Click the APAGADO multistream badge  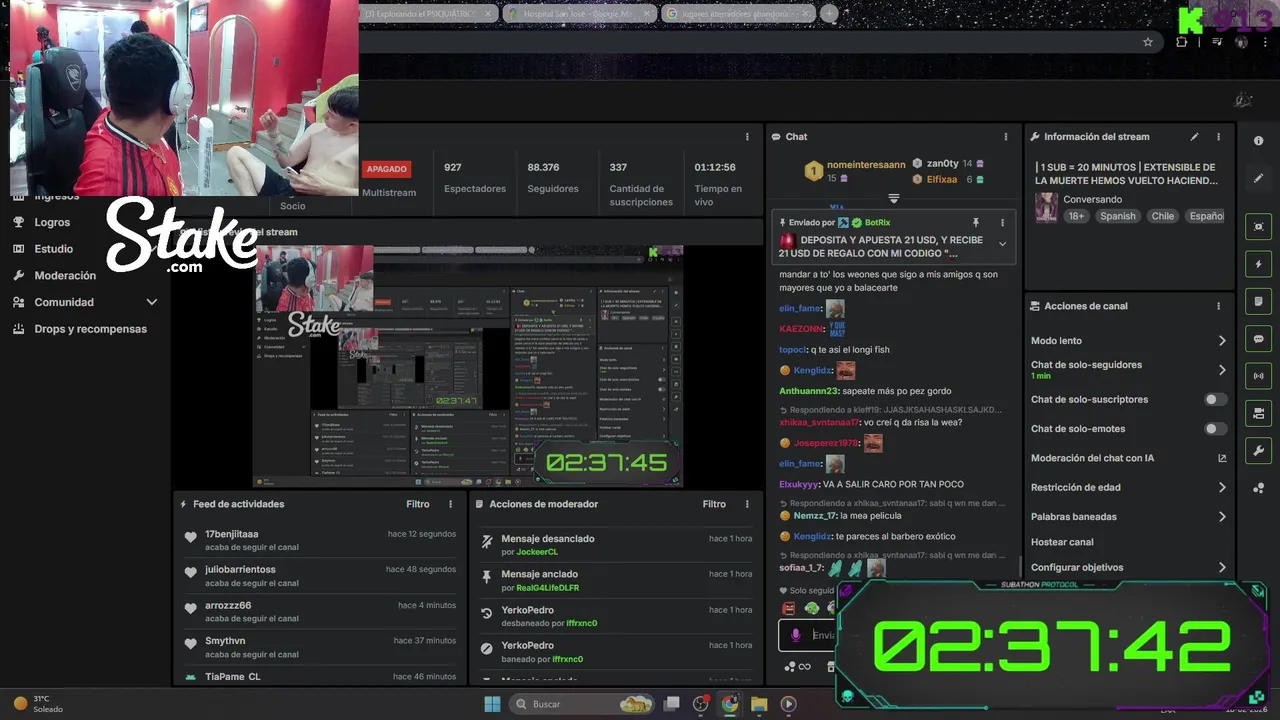(x=386, y=169)
